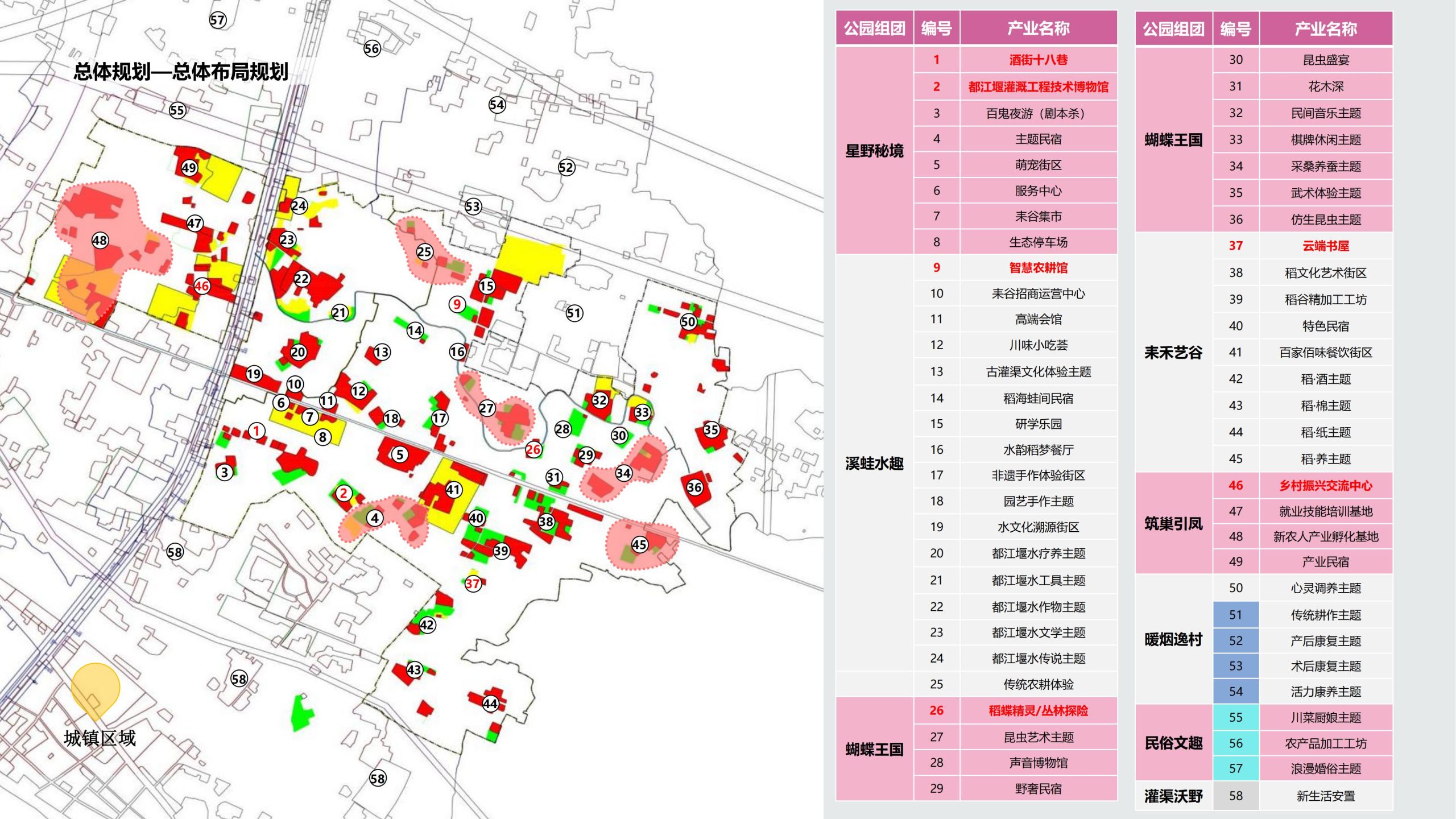The height and width of the screenshot is (819, 1456).
Task: Select the 乡村振兴交流中心 entry
Action: coord(1325,486)
